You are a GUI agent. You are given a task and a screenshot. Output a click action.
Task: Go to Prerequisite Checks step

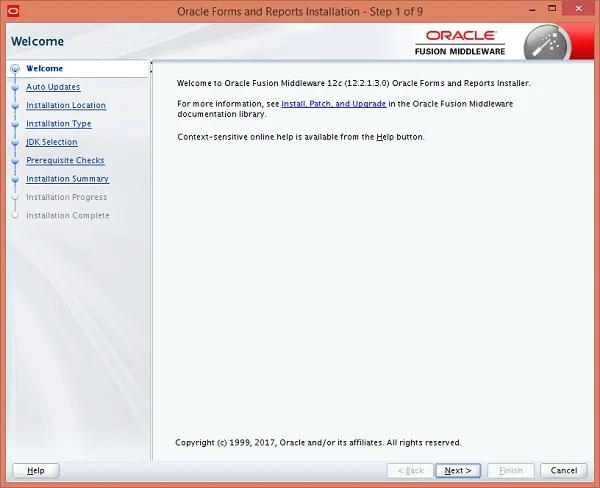click(x=65, y=160)
